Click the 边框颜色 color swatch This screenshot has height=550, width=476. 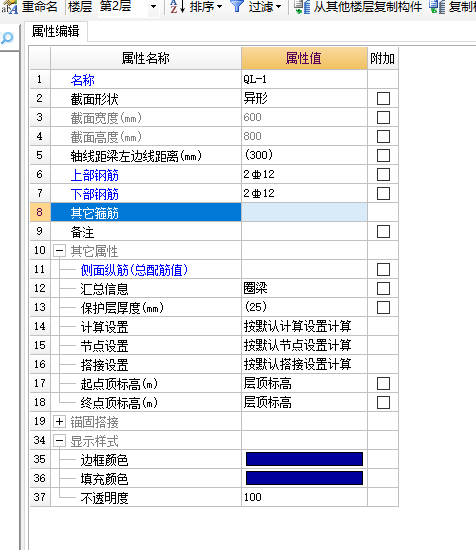(304, 459)
